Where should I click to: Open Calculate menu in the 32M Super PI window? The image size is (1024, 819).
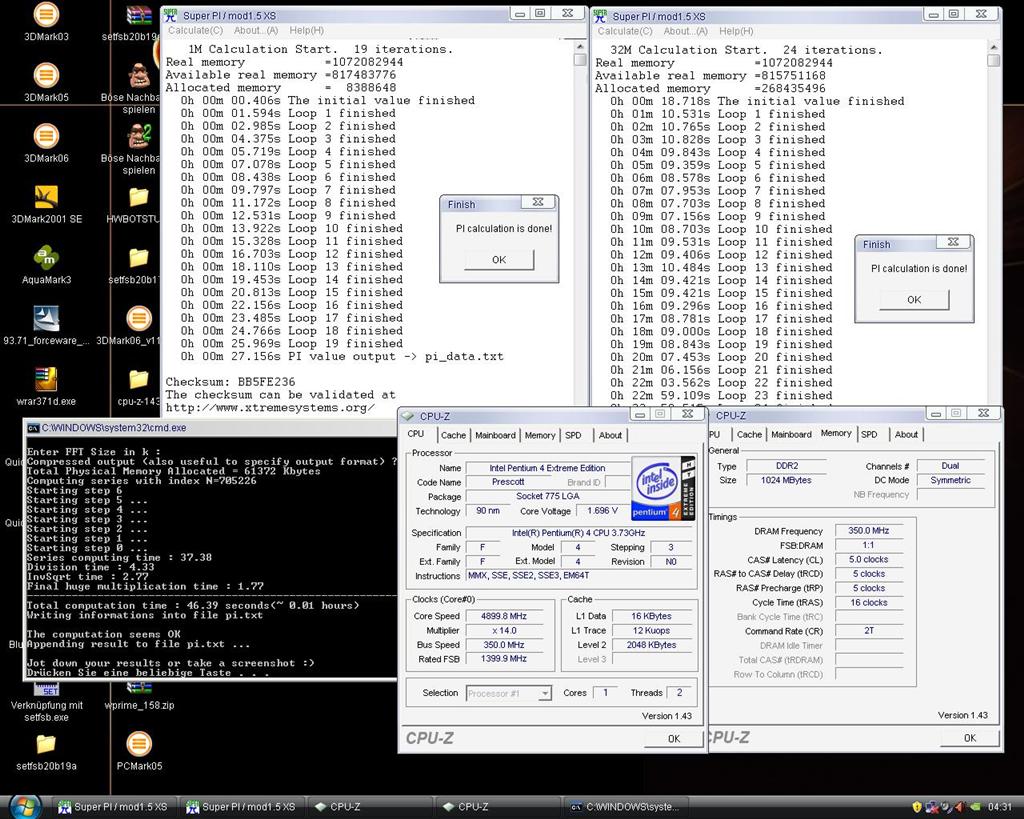pos(625,31)
